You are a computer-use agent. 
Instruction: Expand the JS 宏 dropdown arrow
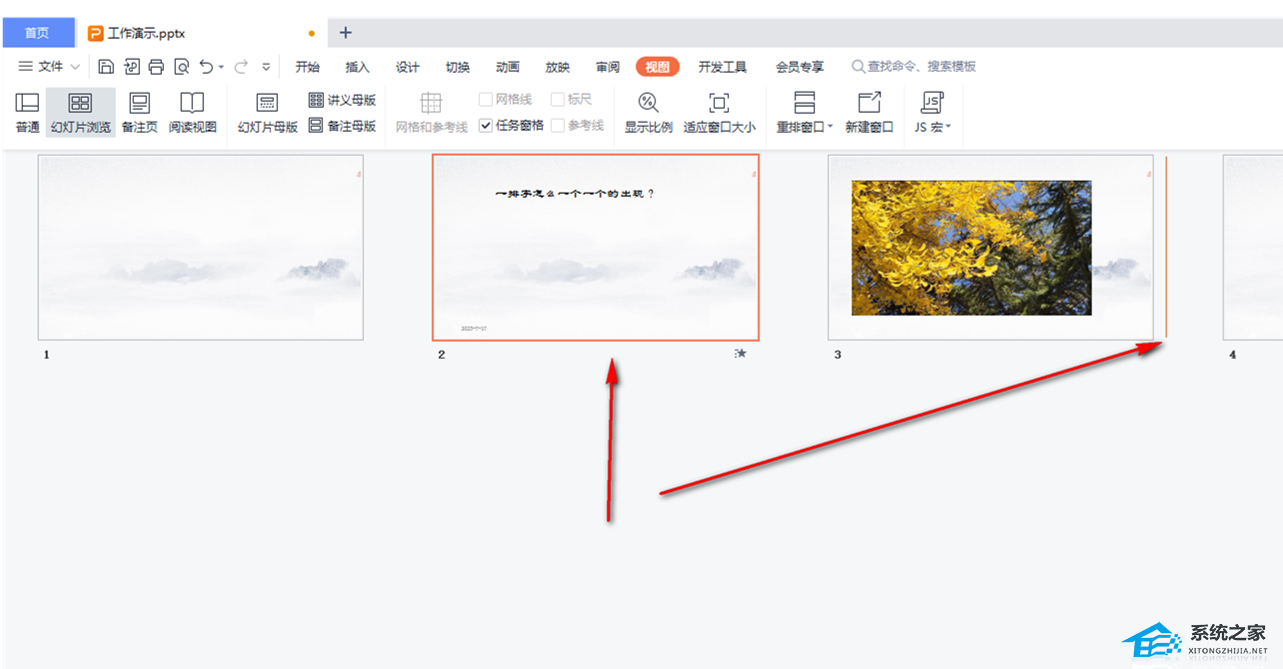pyautogui.click(x=948, y=128)
